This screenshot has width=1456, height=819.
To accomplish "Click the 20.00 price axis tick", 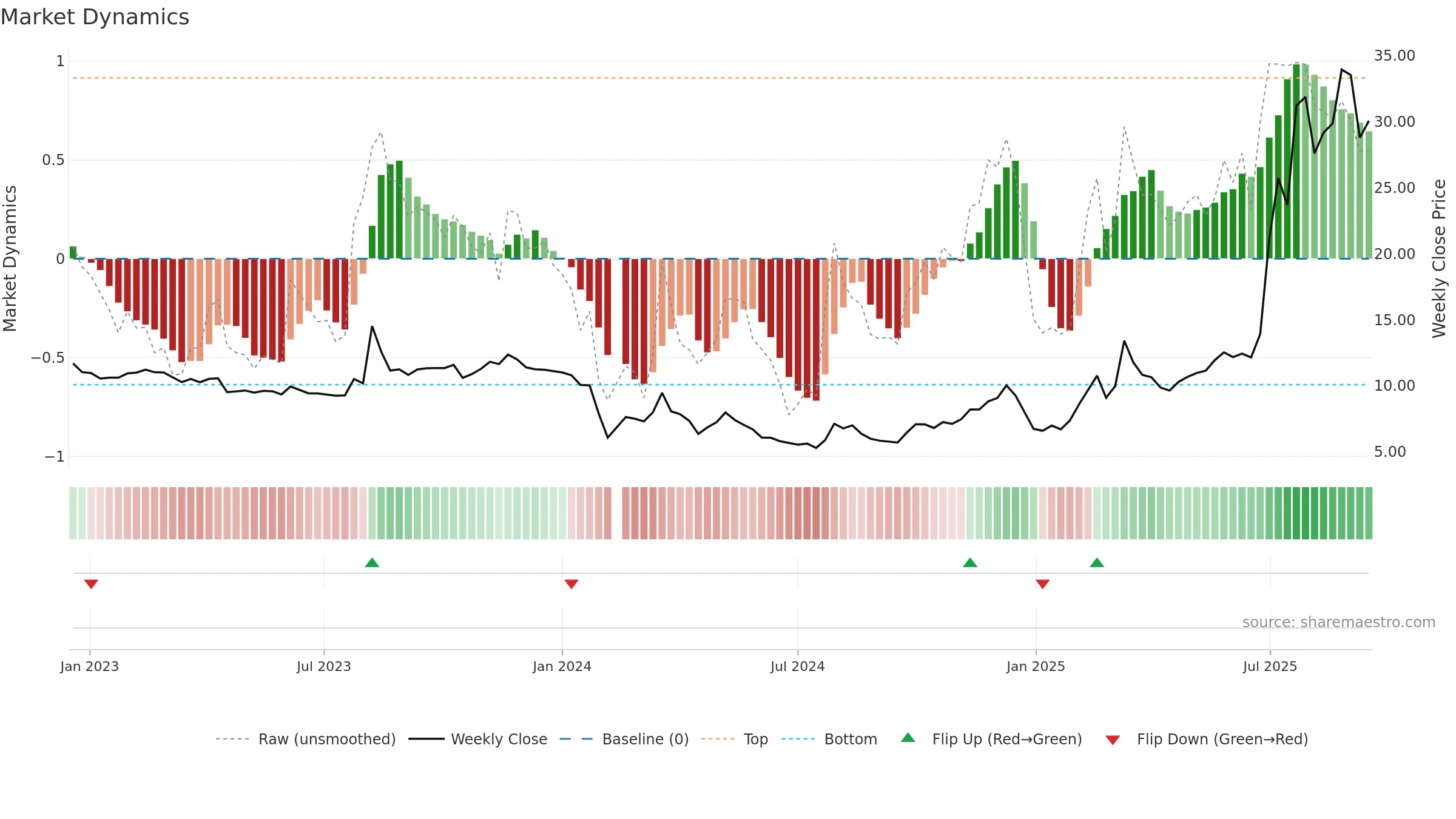I will tap(1394, 254).
